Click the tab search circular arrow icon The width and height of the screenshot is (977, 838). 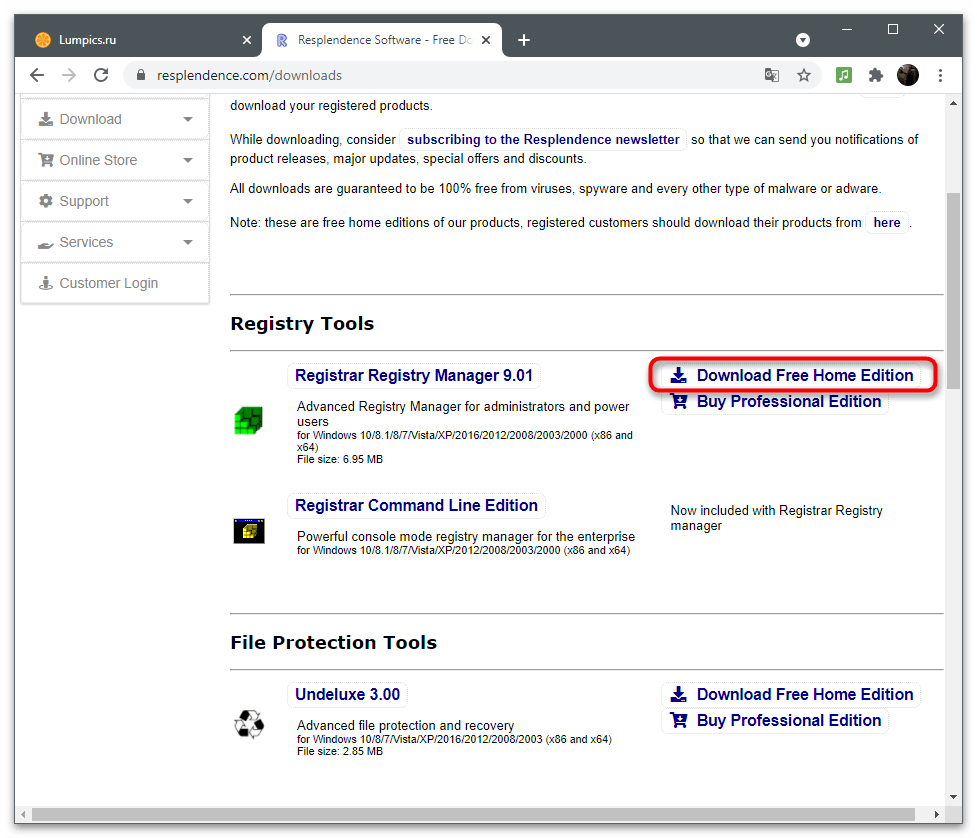(x=803, y=40)
